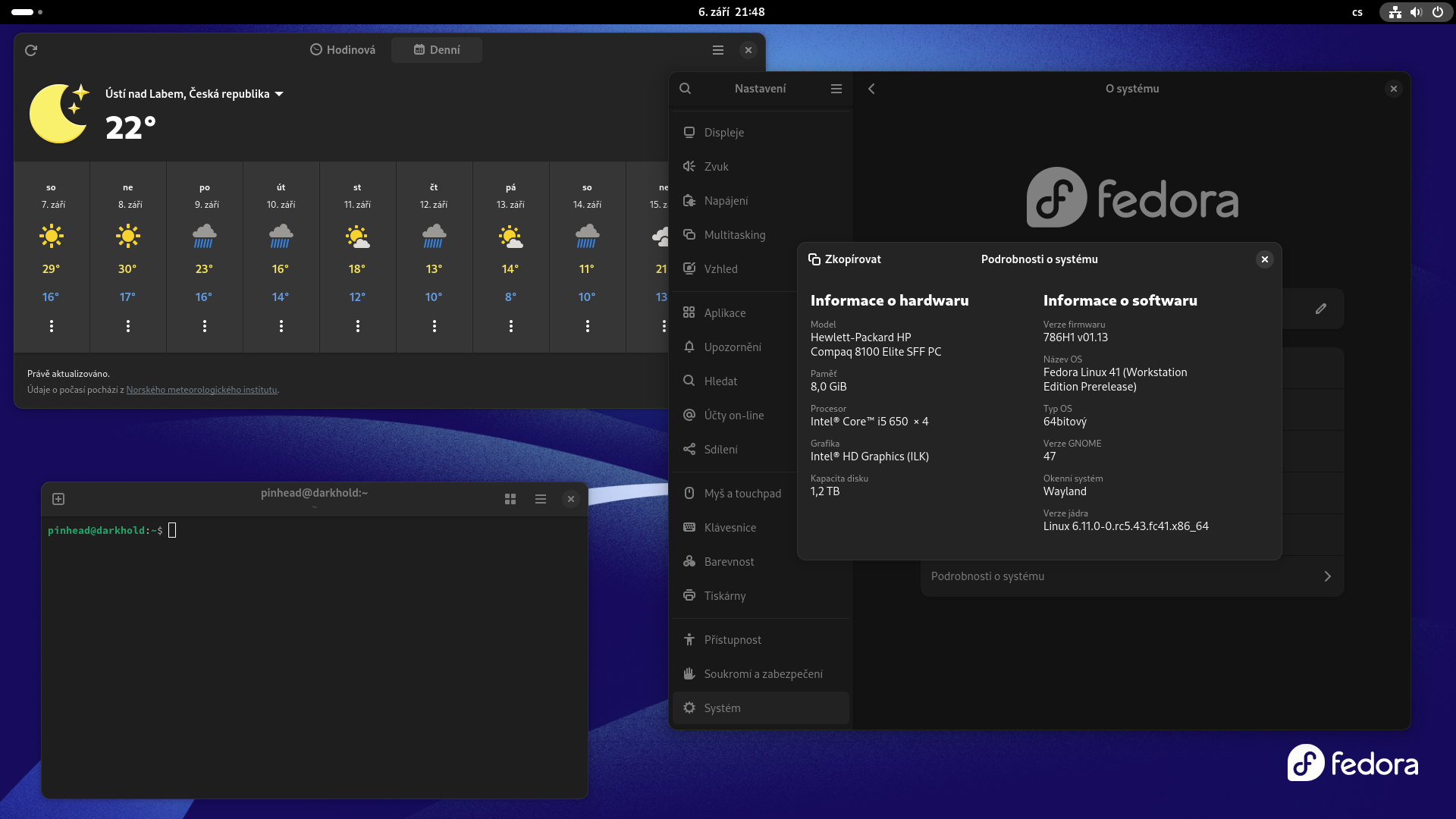Open Norského meteorologického institutu link
The image size is (1456, 819).
[202, 390]
